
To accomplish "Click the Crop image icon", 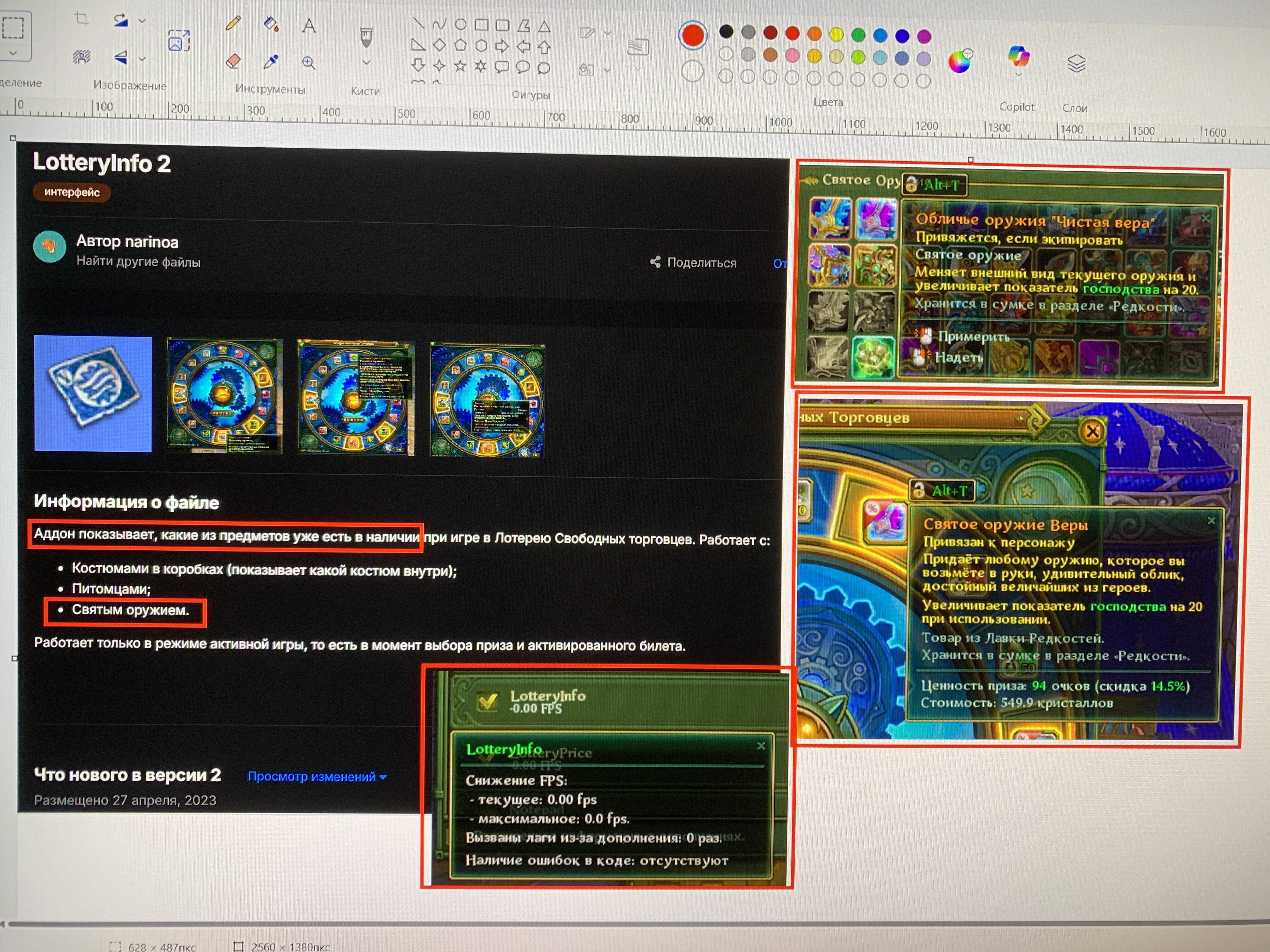I will 82,20.
